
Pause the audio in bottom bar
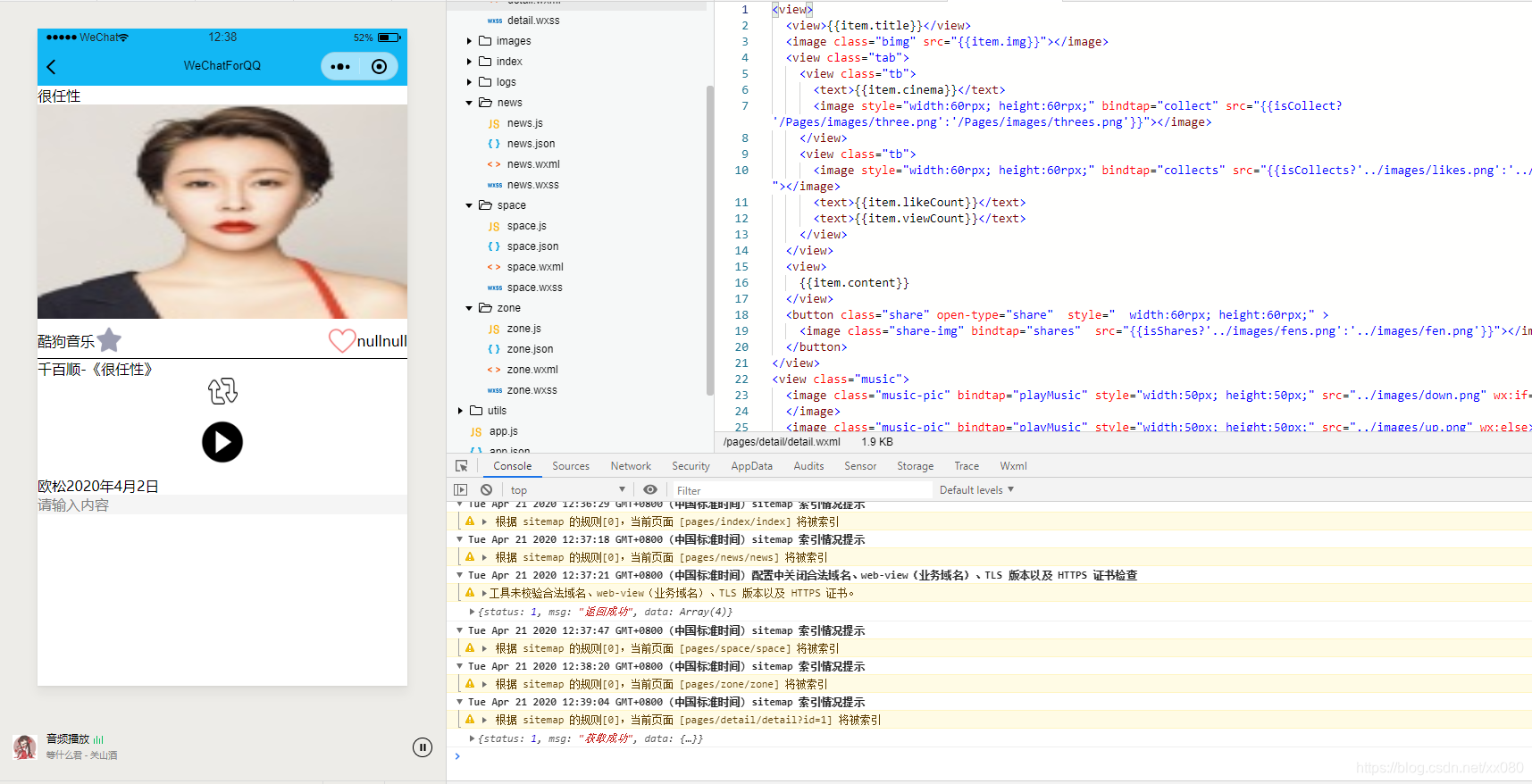click(x=423, y=747)
